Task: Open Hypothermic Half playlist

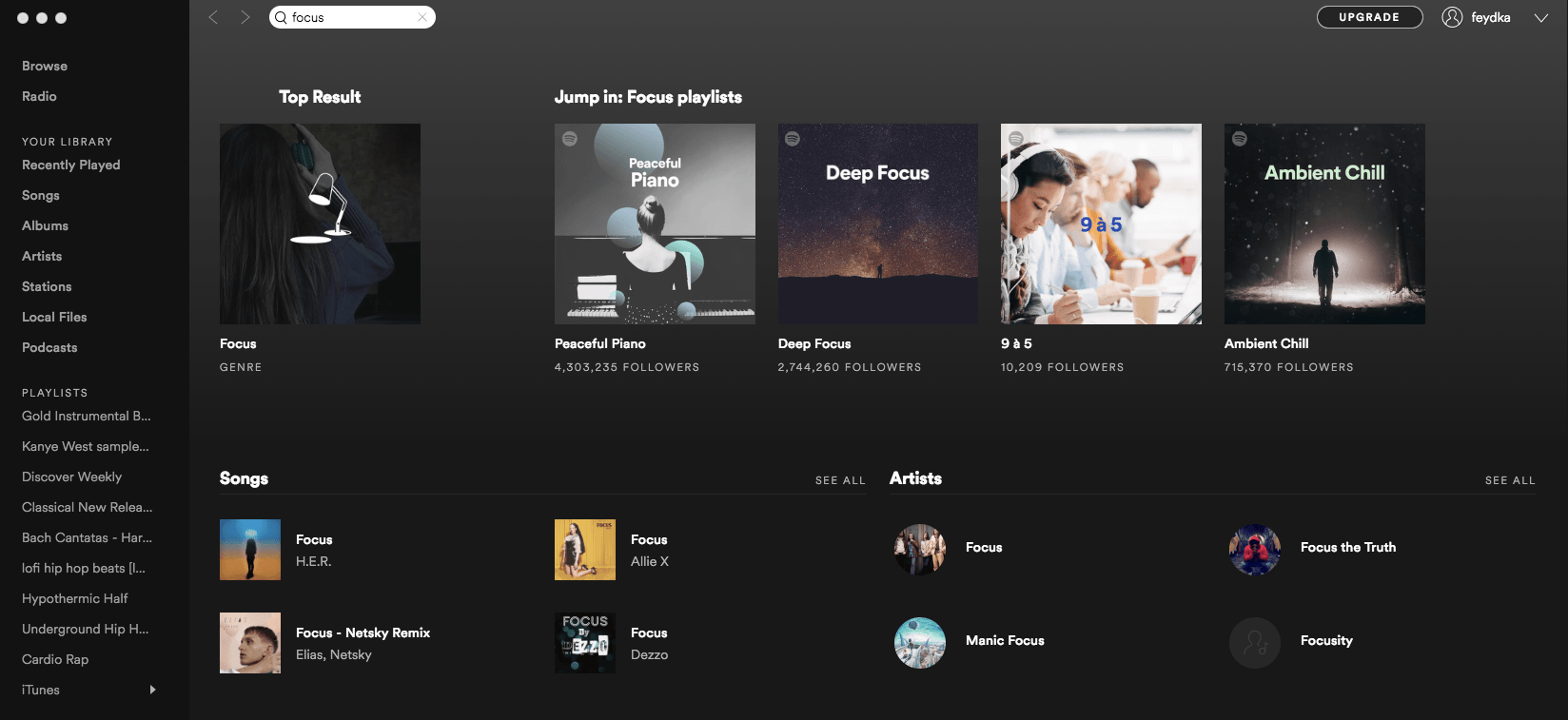Action: [74, 598]
